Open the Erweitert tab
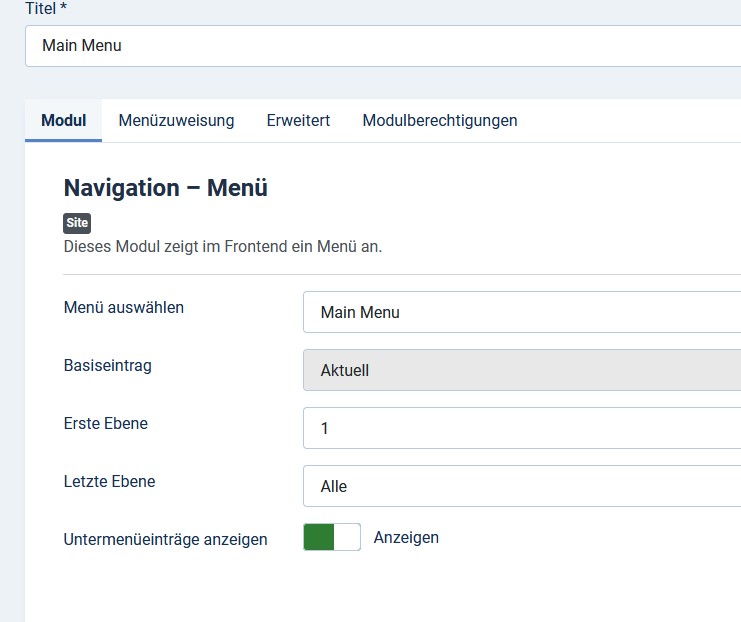Image resolution: width=741 pixels, height=622 pixels. point(298,121)
